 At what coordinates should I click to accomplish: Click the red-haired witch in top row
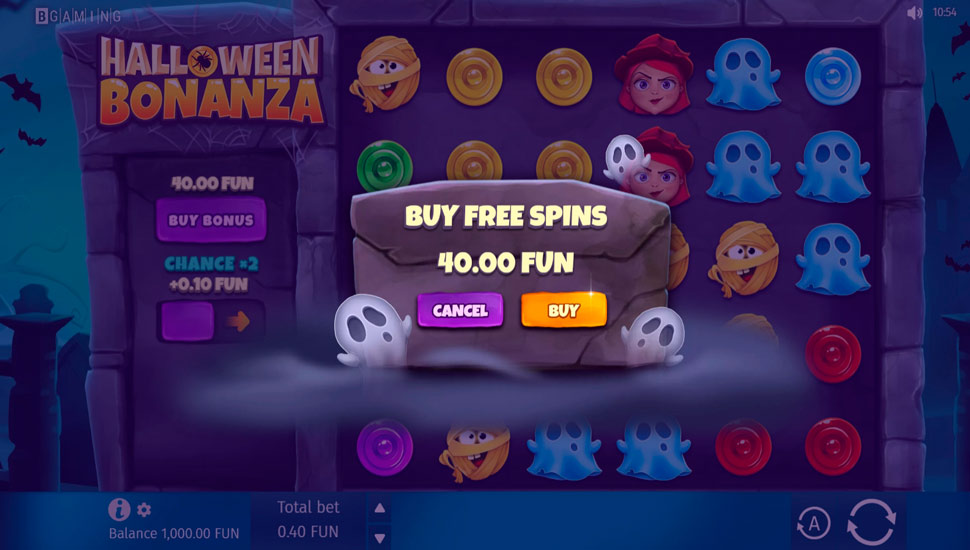tap(654, 74)
